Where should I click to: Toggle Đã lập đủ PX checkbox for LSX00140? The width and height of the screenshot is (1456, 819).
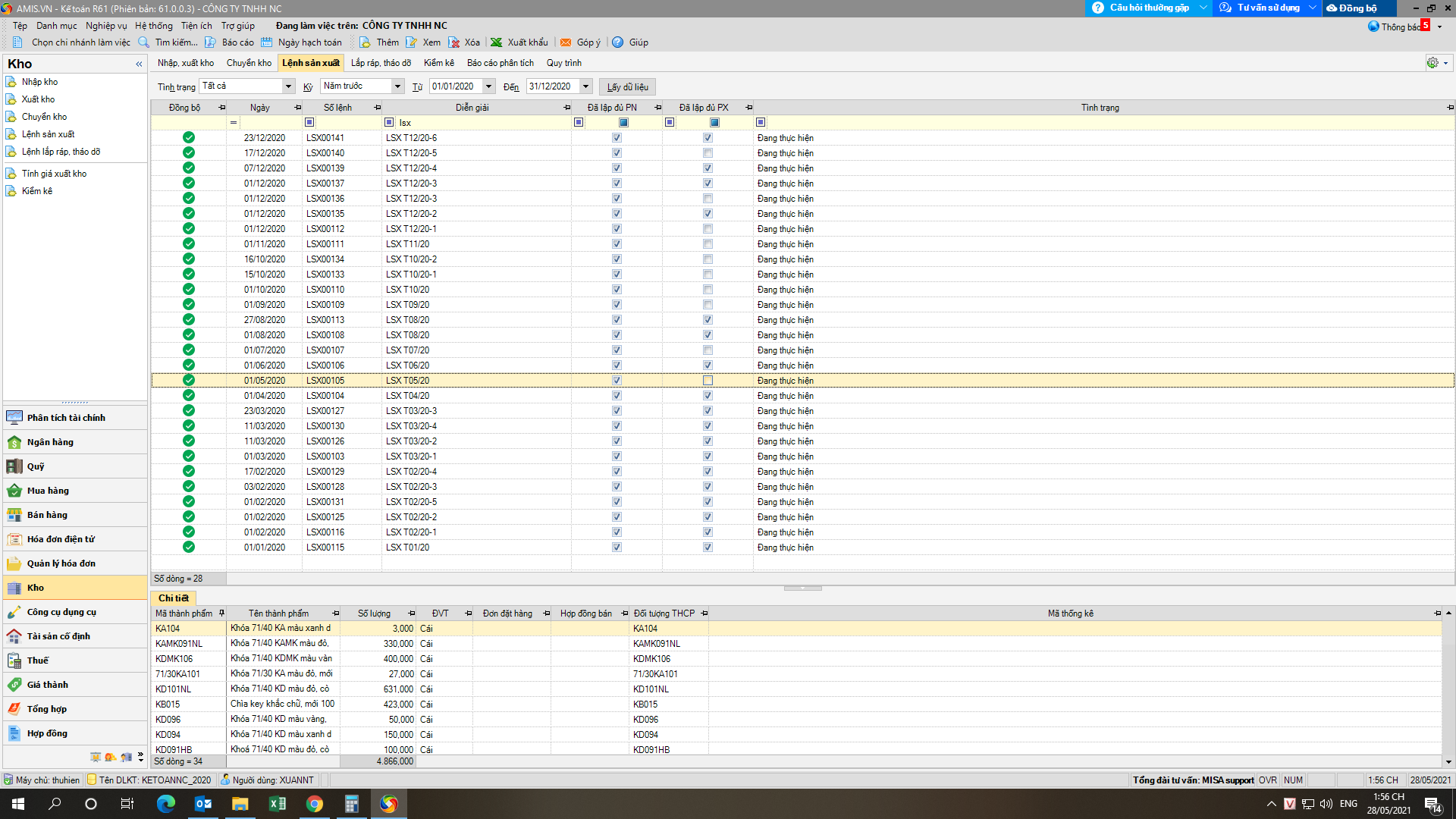coord(708,153)
